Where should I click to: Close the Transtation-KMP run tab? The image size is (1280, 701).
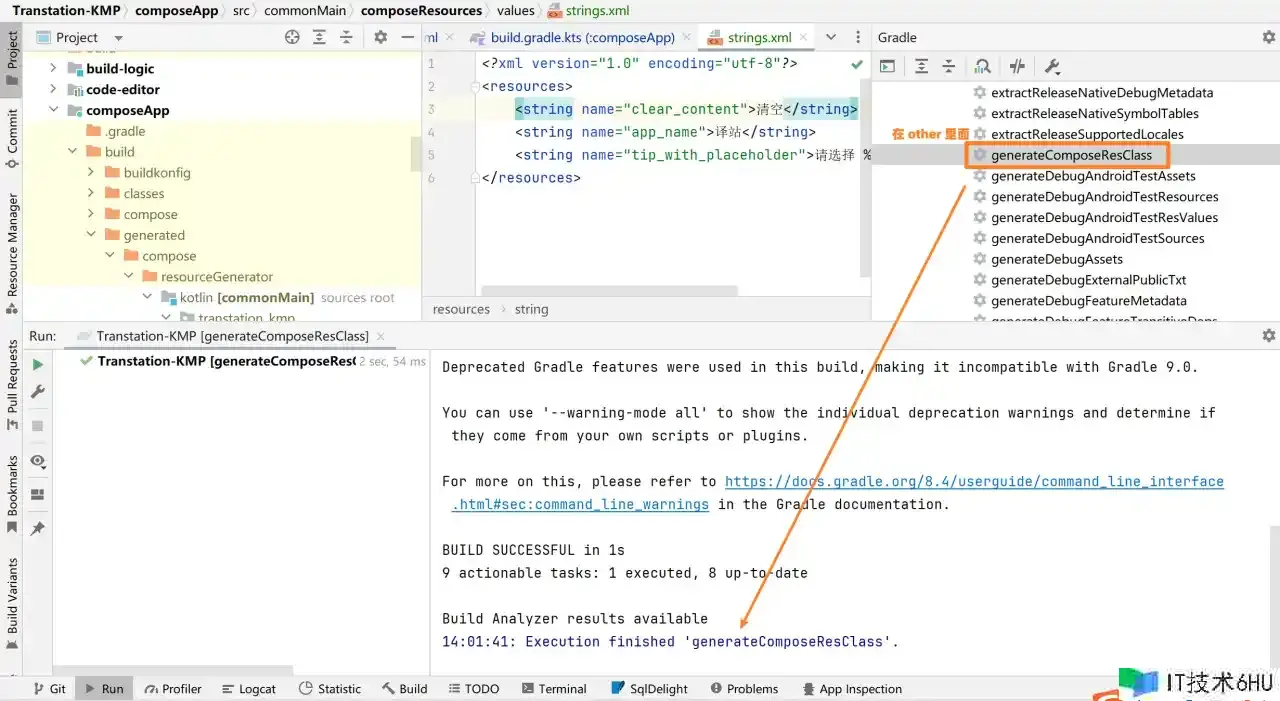tap(381, 336)
